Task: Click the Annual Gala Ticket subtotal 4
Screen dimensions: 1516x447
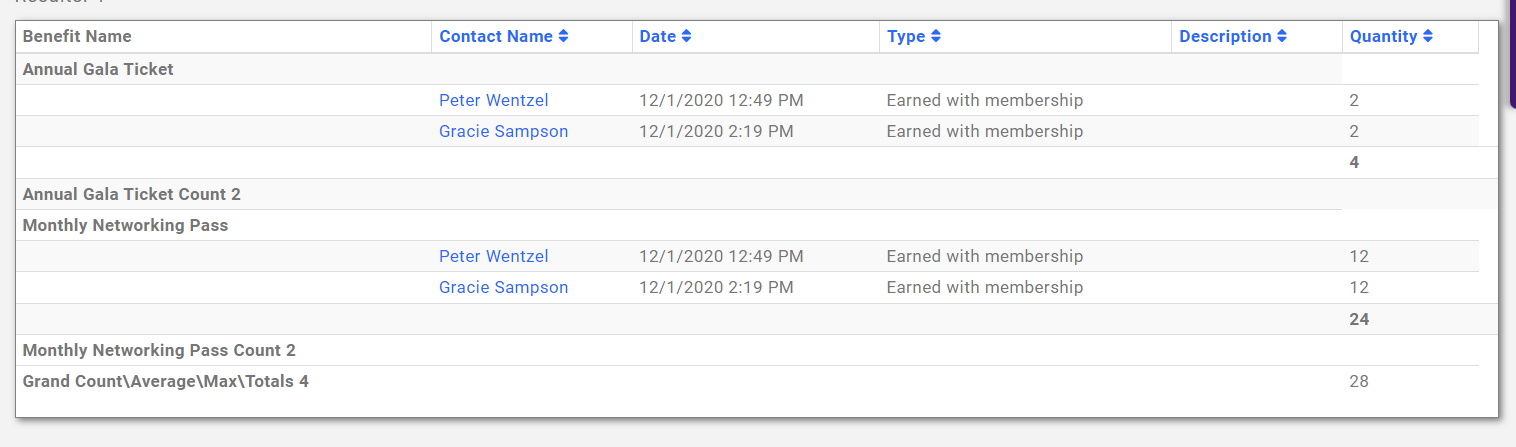Action: pyautogui.click(x=1354, y=162)
